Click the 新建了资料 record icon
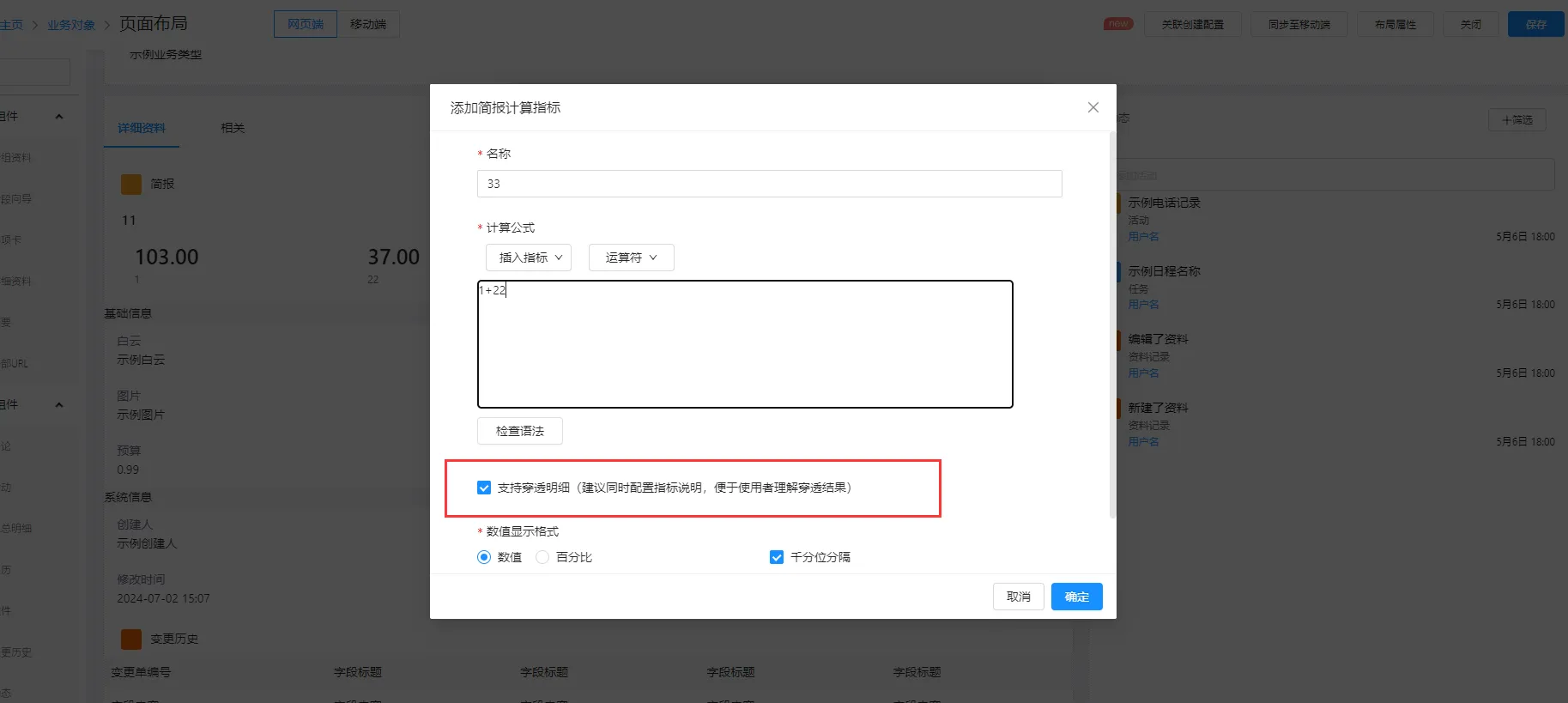This screenshot has height=703, width=1568. point(1119,409)
